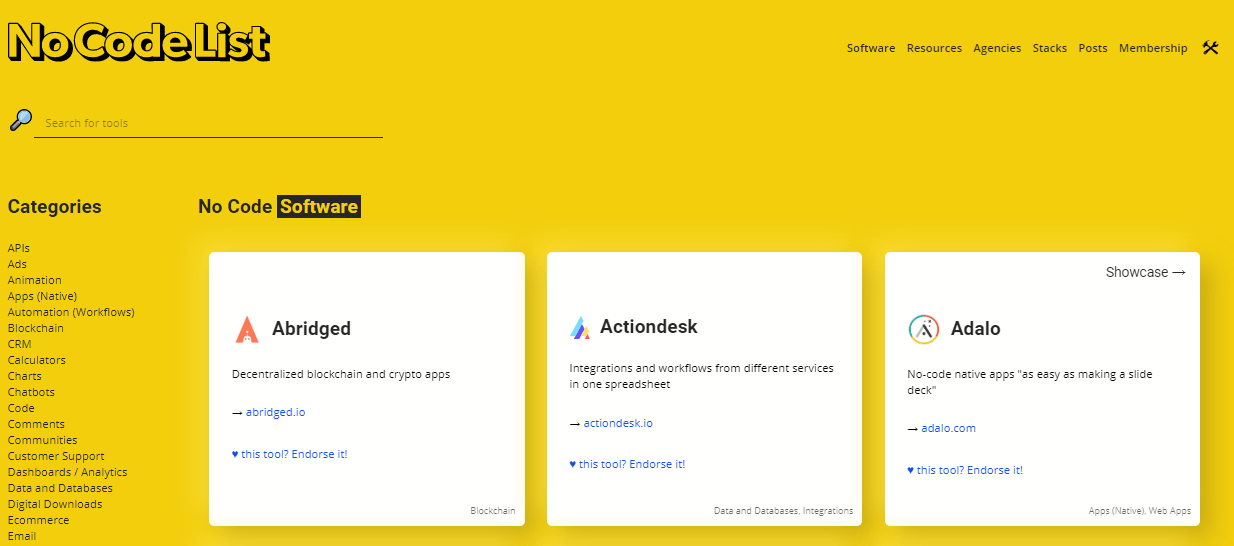1234x546 pixels.
Task: Open the Membership menu item
Action: [x=1153, y=48]
